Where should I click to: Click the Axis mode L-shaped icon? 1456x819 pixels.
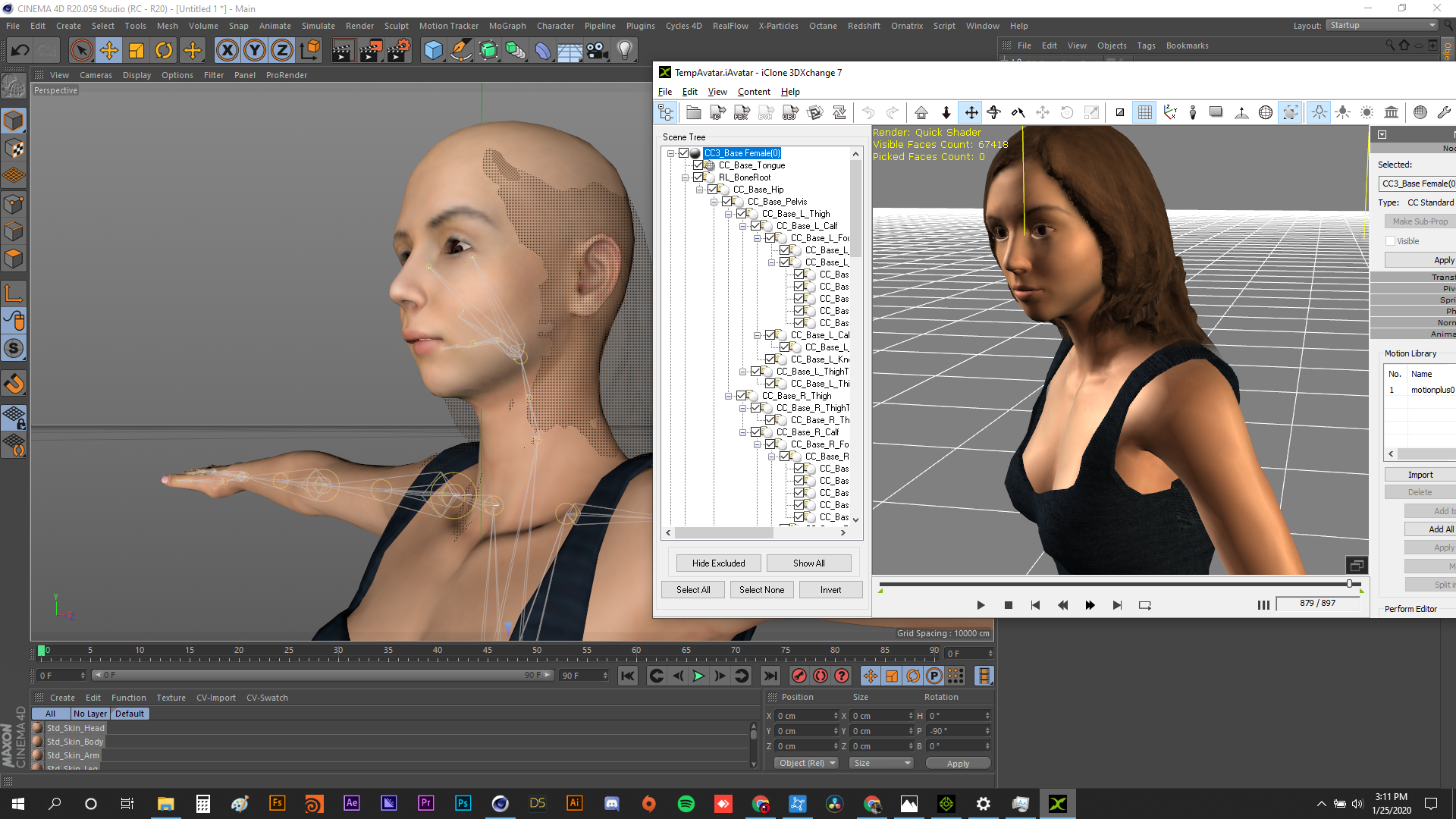point(14,293)
